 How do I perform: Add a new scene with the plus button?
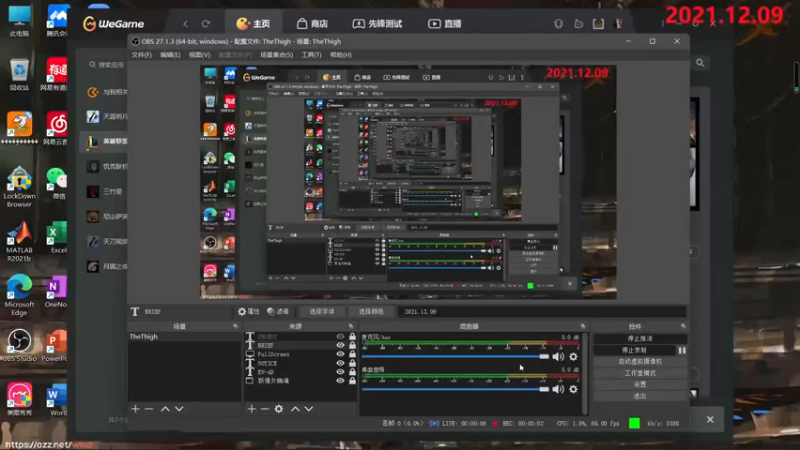coord(135,409)
